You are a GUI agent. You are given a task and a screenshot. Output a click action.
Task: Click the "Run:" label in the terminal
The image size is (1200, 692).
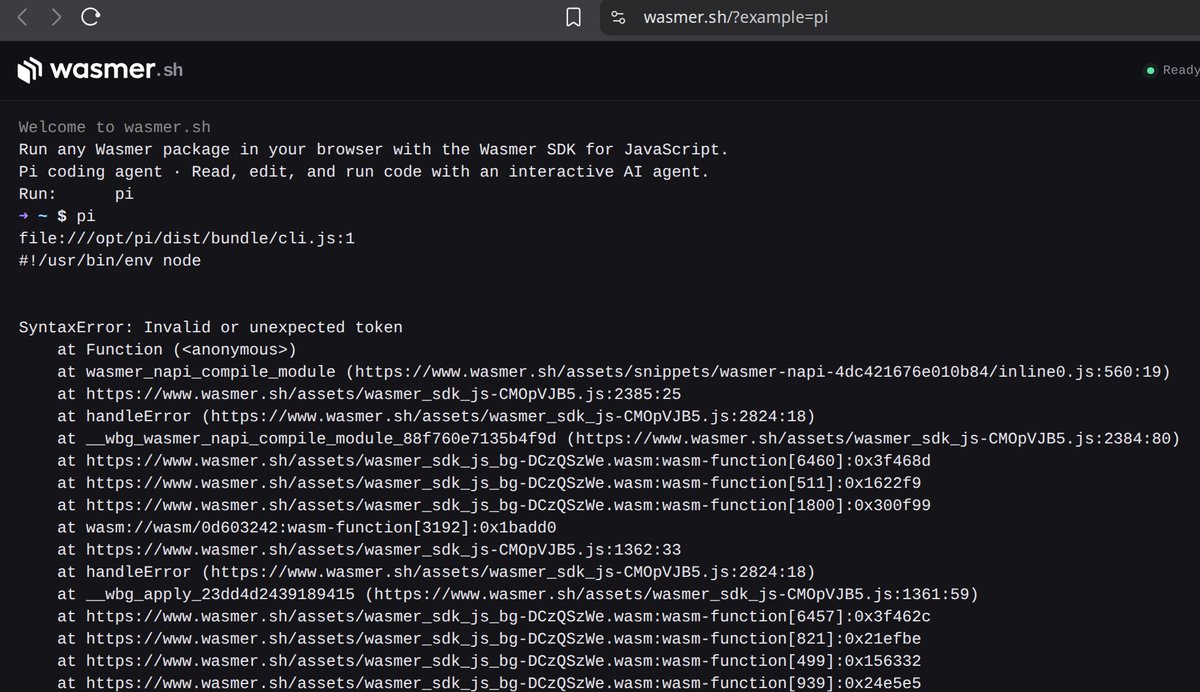(x=37, y=194)
